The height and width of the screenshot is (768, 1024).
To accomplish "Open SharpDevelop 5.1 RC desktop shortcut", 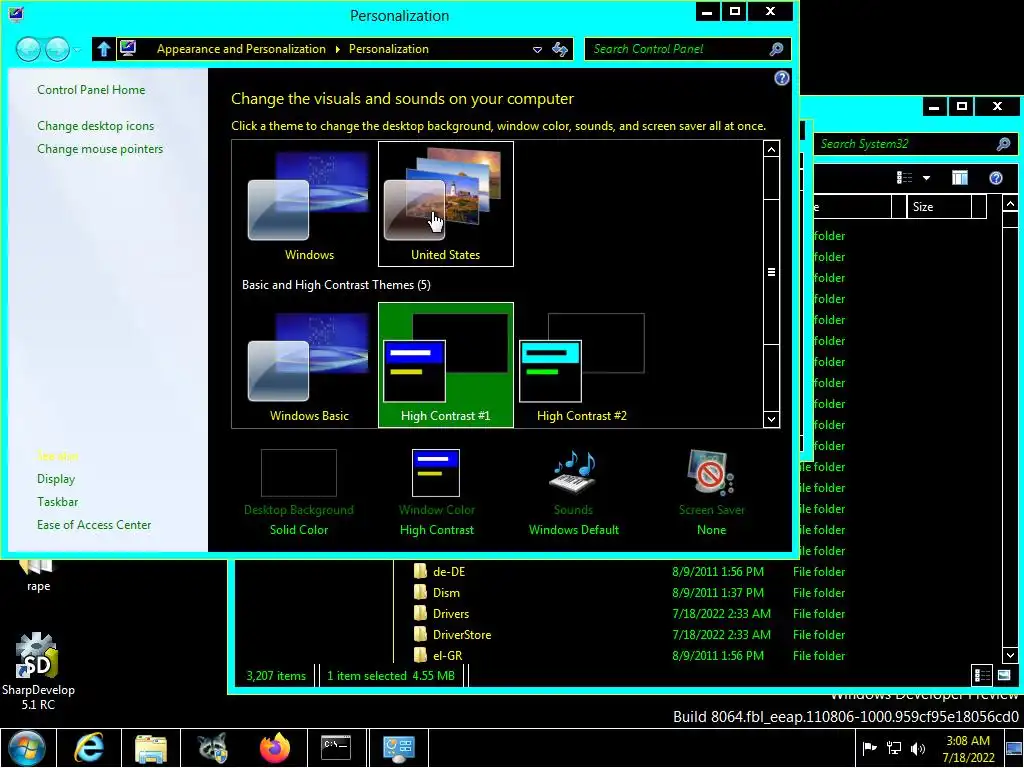I will click(38, 671).
